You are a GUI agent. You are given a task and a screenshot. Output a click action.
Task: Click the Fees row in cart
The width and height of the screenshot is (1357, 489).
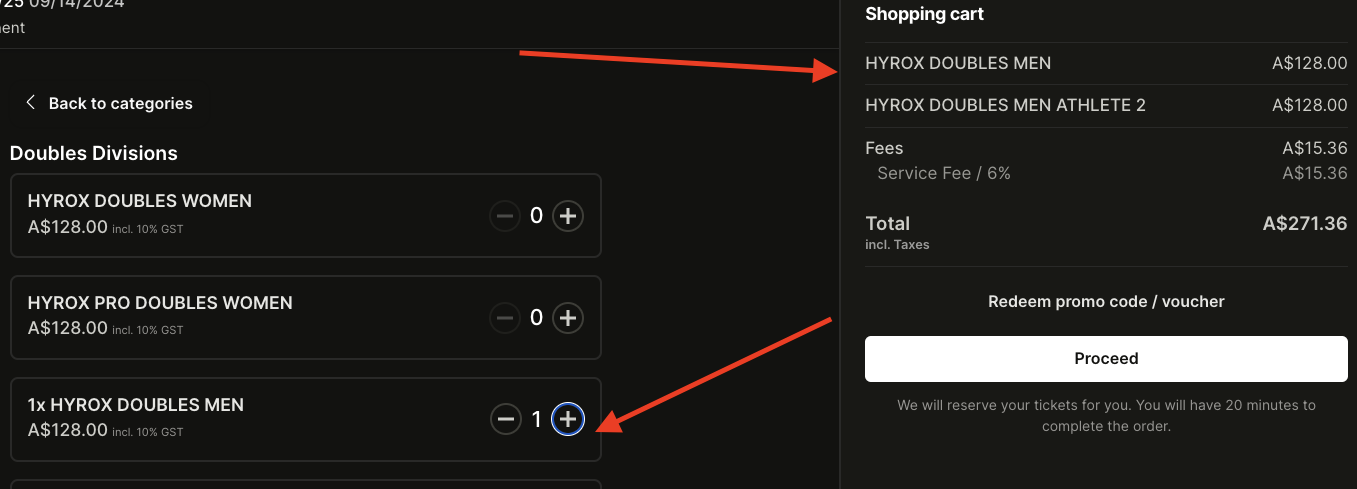click(x=884, y=148)
